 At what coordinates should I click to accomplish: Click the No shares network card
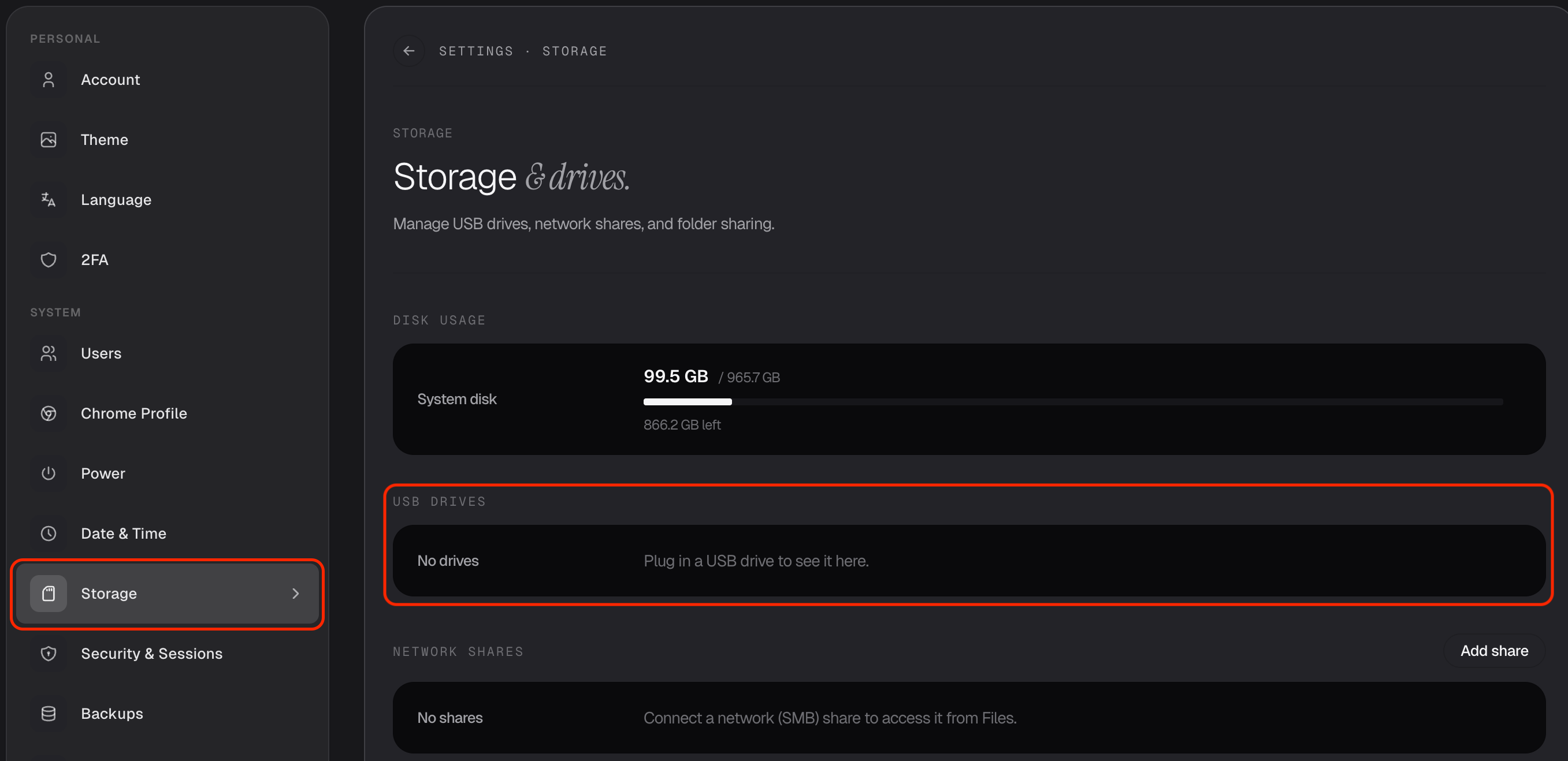pyautogui.click(x=968, y=718)
